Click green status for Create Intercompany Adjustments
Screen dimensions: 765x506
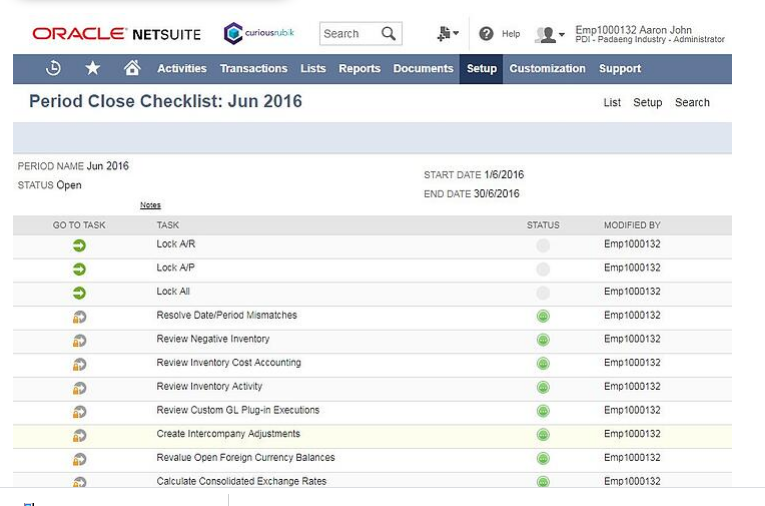pos(543,435)
